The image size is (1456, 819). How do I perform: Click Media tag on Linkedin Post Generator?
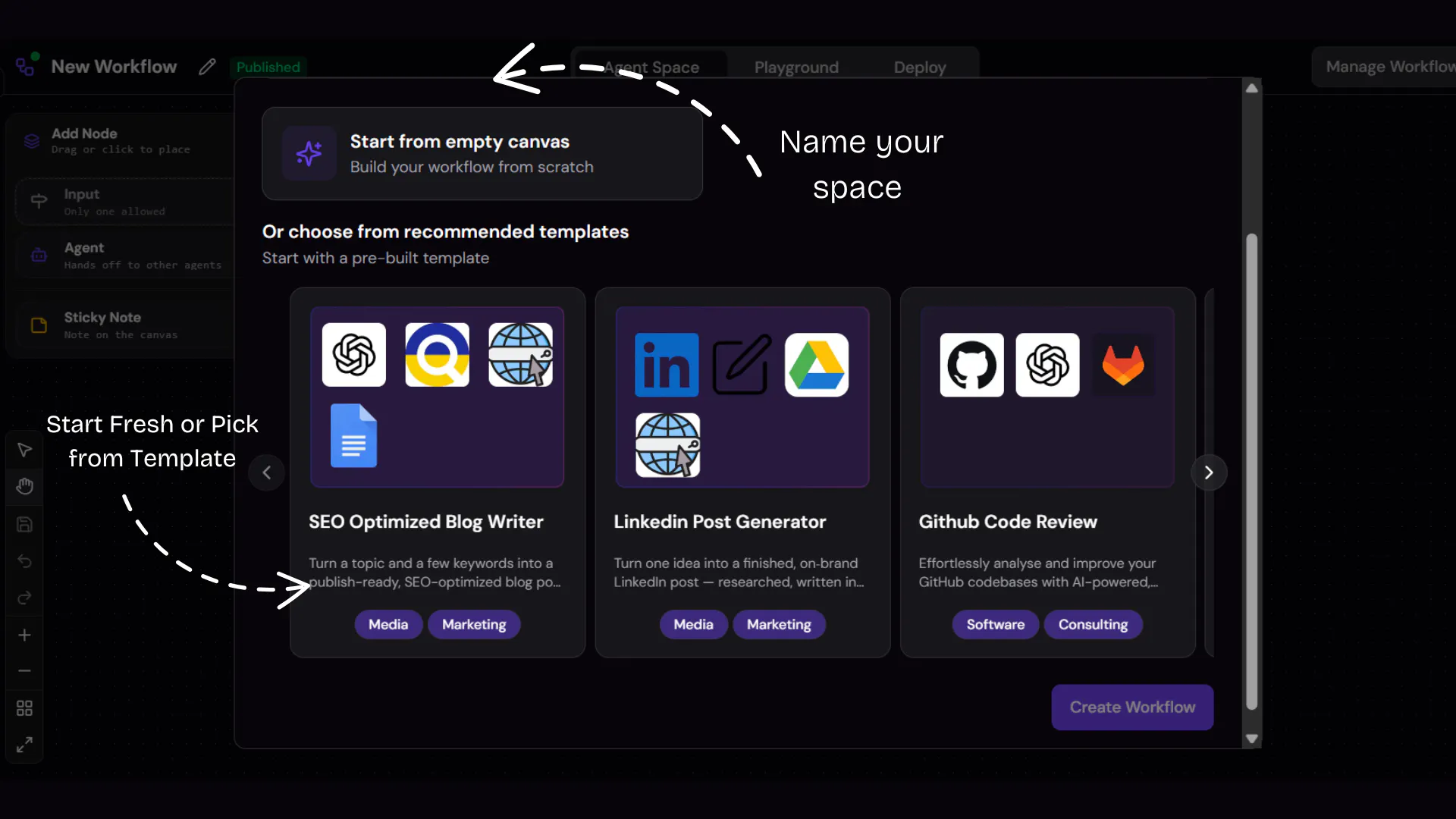click(694, 625)
